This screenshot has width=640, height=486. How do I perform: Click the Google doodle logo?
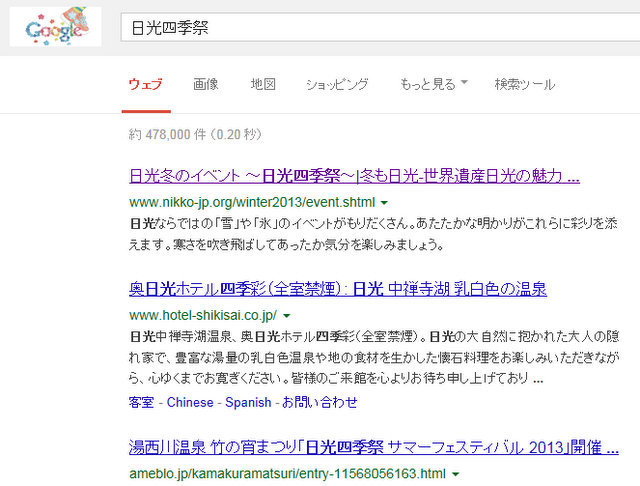(53, 27)
